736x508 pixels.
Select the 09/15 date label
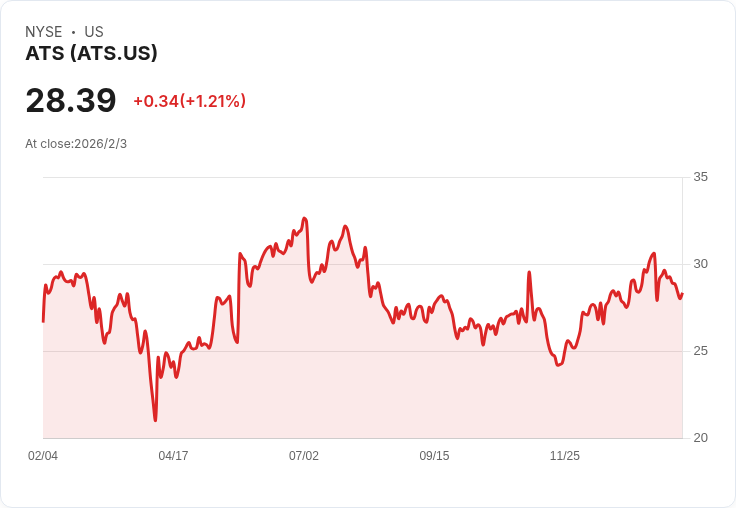(x=434, y=456)
